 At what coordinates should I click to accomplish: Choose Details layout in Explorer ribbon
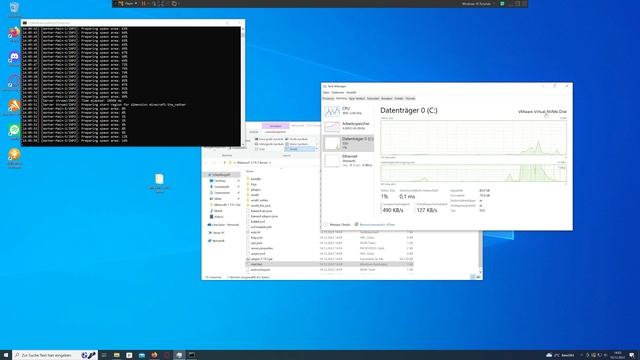(300, 149)
